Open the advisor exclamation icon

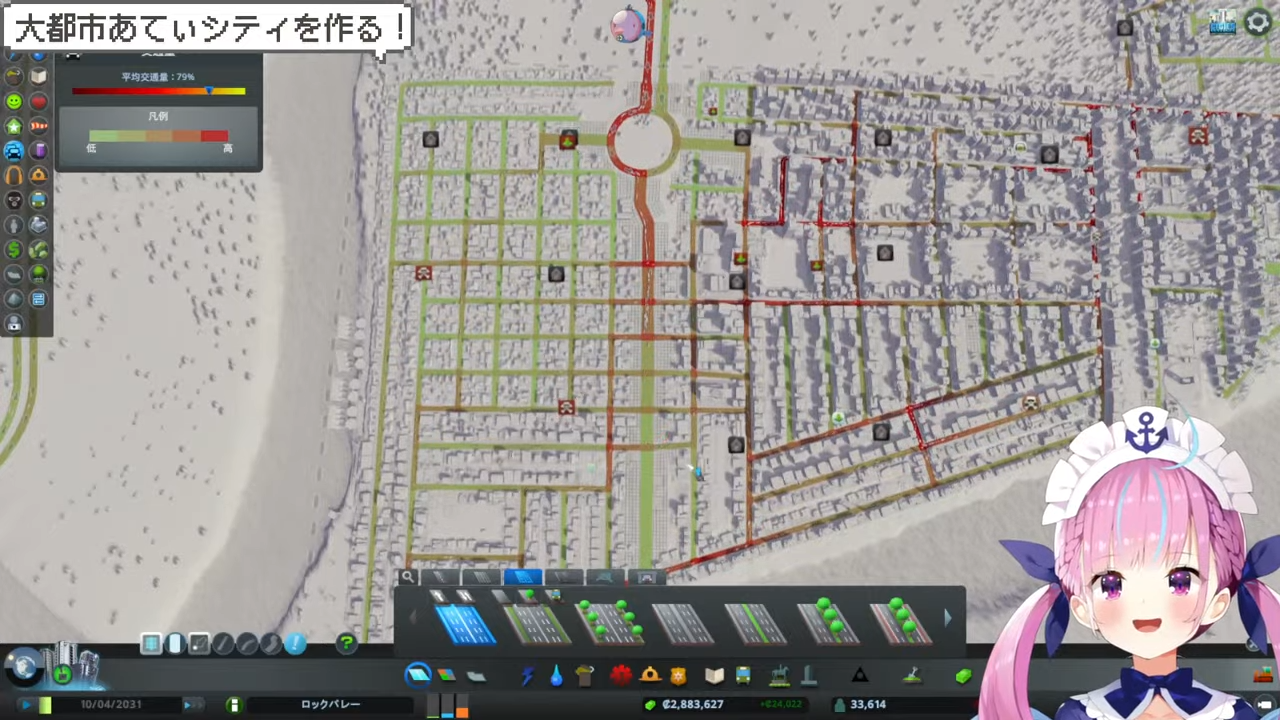(295, 643)
